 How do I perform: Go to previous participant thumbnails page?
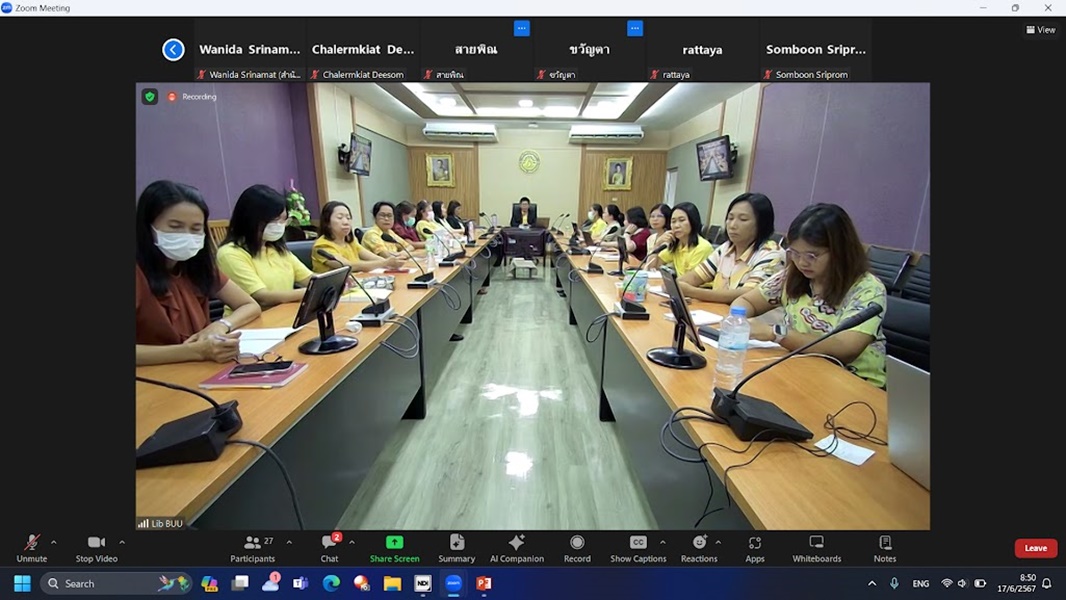[x=173, y=49]
